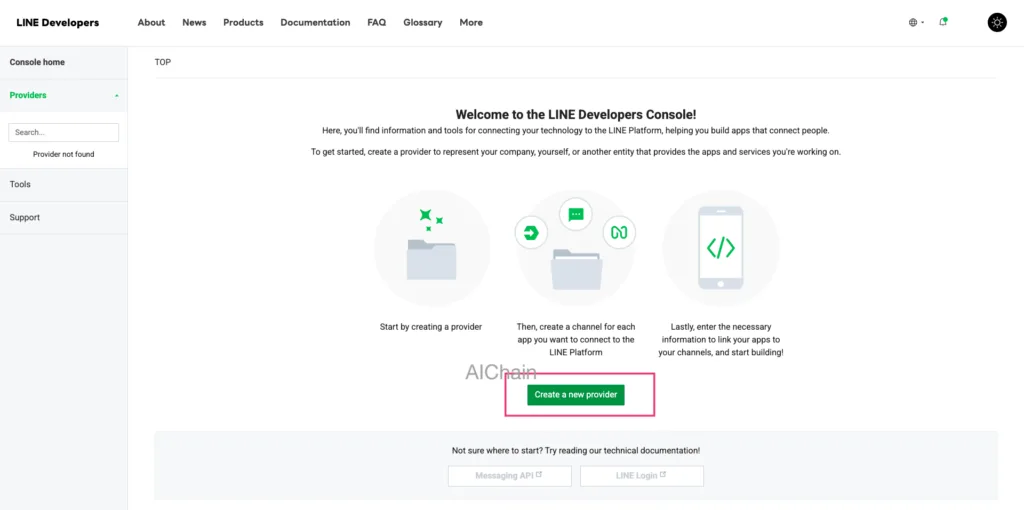
Task: Go to the News page
Action: click(194, 22)
